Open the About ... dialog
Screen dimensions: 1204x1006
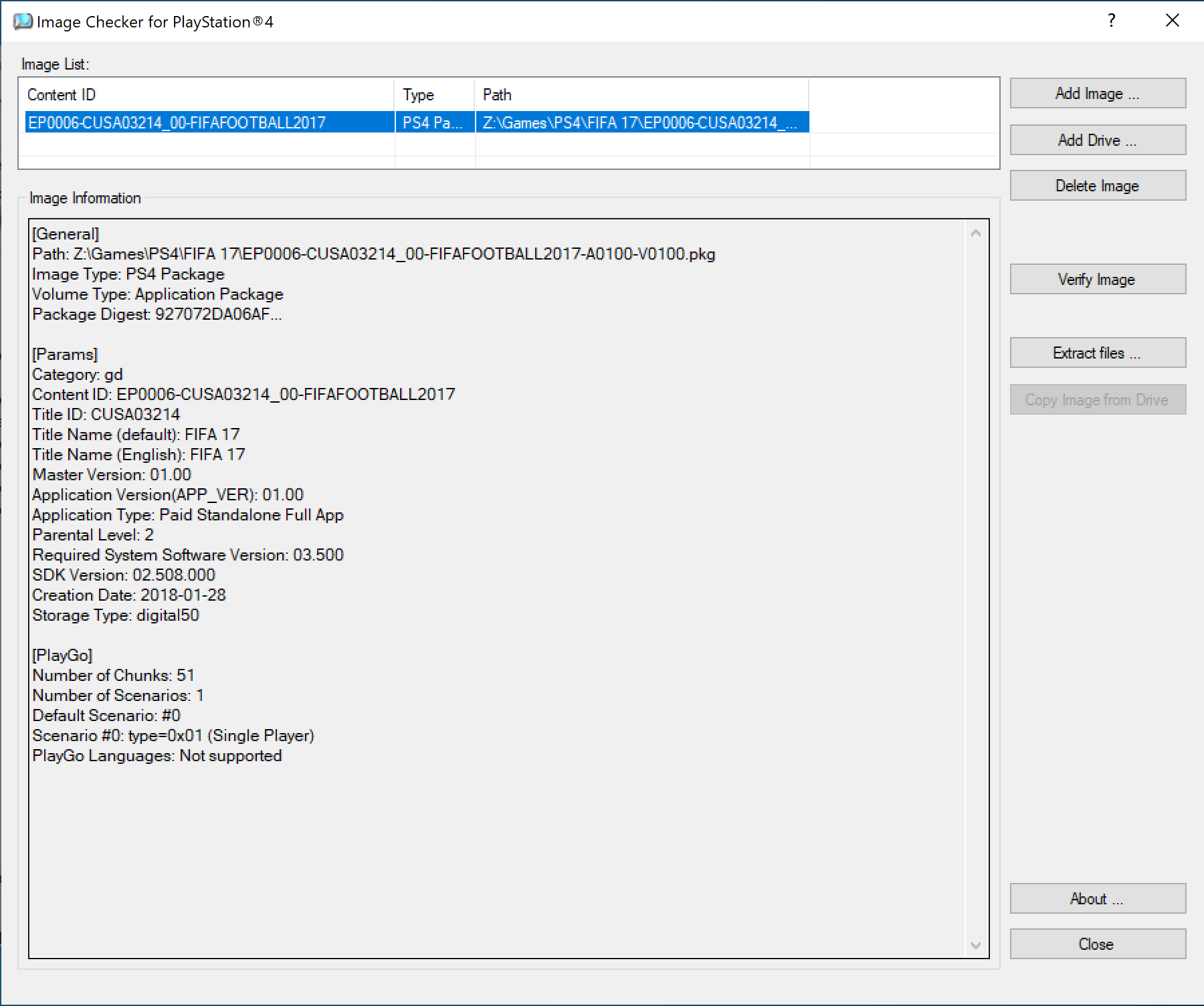[1098, 898]
